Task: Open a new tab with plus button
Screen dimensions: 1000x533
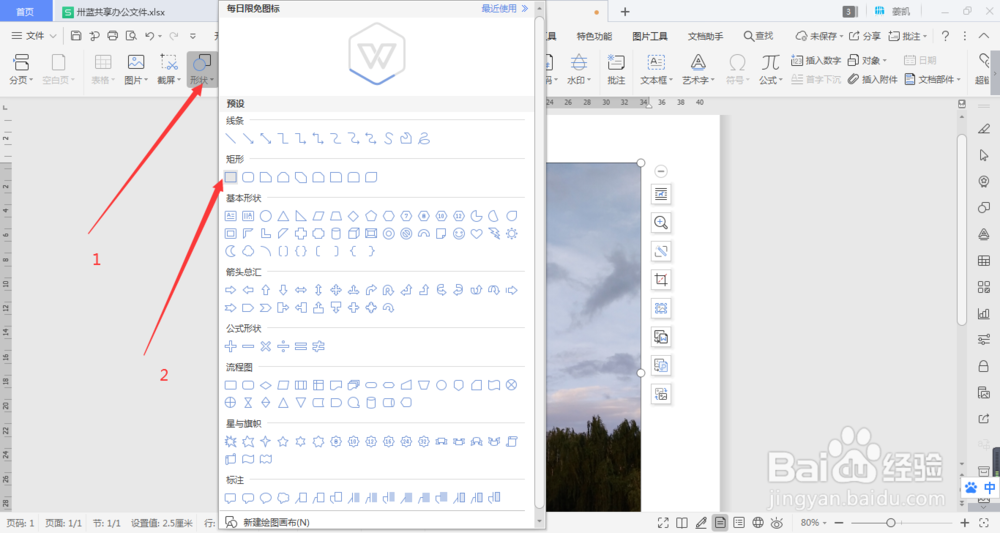Action: (x=625, y=11)
